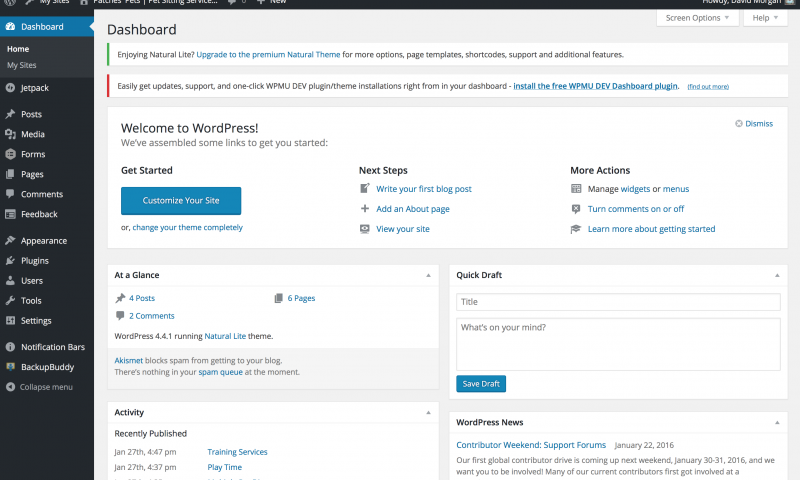This screenshot has width=800, height=480.
Task: Click the widgets link in More Actions
Action: [635, 189]
